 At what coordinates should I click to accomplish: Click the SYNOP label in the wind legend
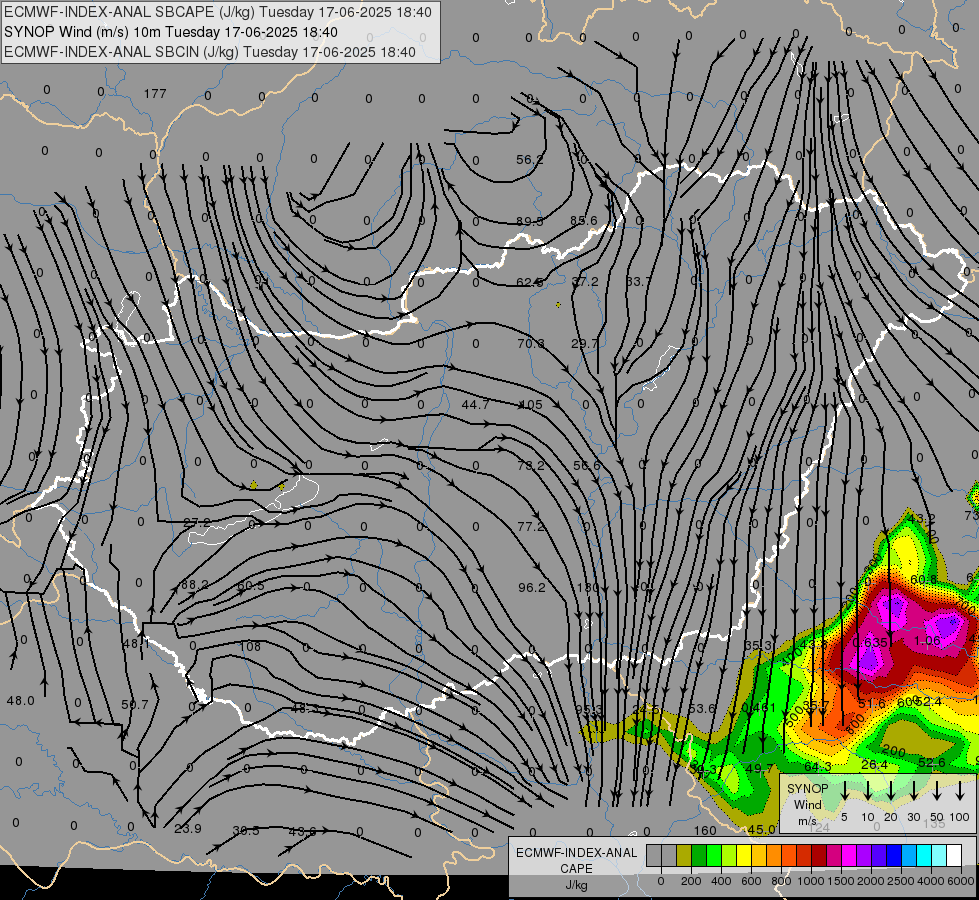coord(807,789)
